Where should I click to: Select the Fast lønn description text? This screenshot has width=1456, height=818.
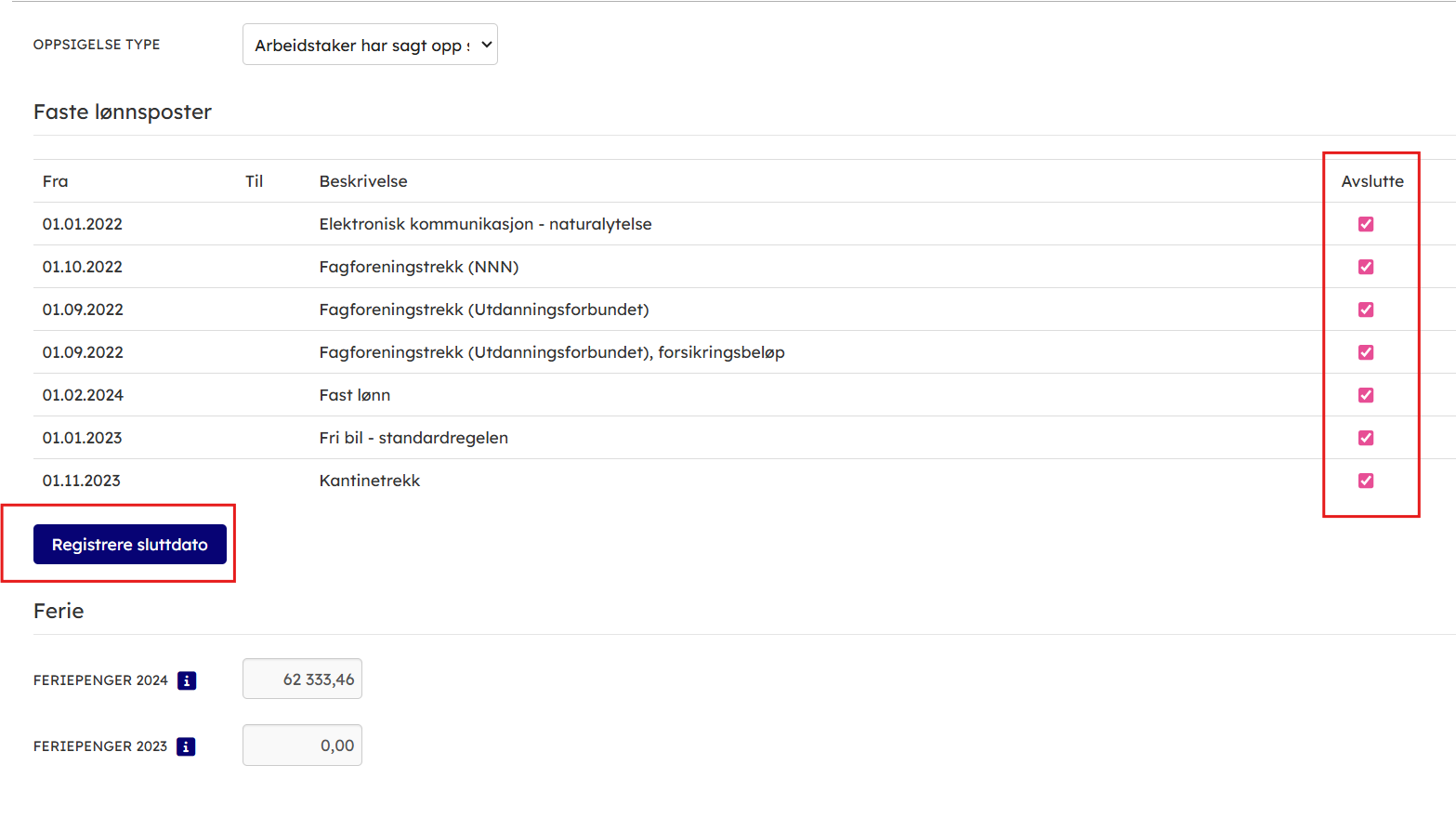355,395
